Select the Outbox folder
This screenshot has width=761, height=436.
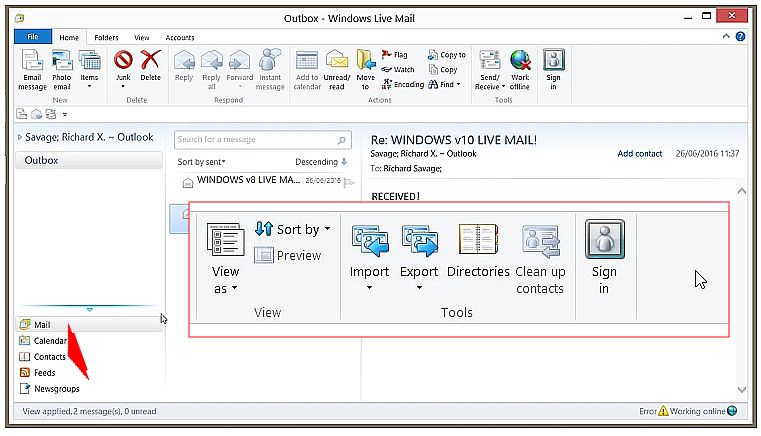pos(89,160)
